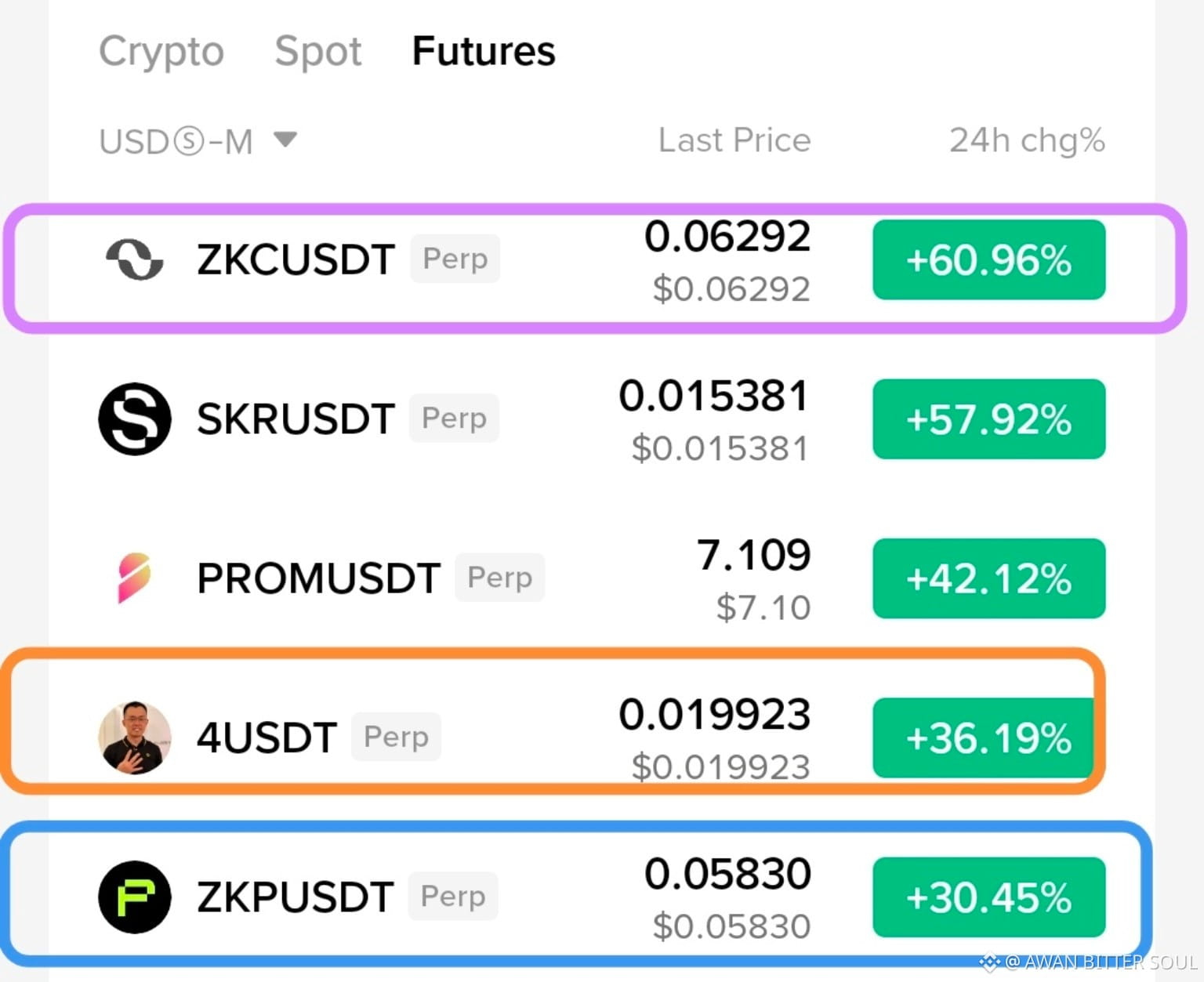The width and height of the screenshot is (1204, 982).
Task: Click the +42.12% change badge
Action: (989, 578)
